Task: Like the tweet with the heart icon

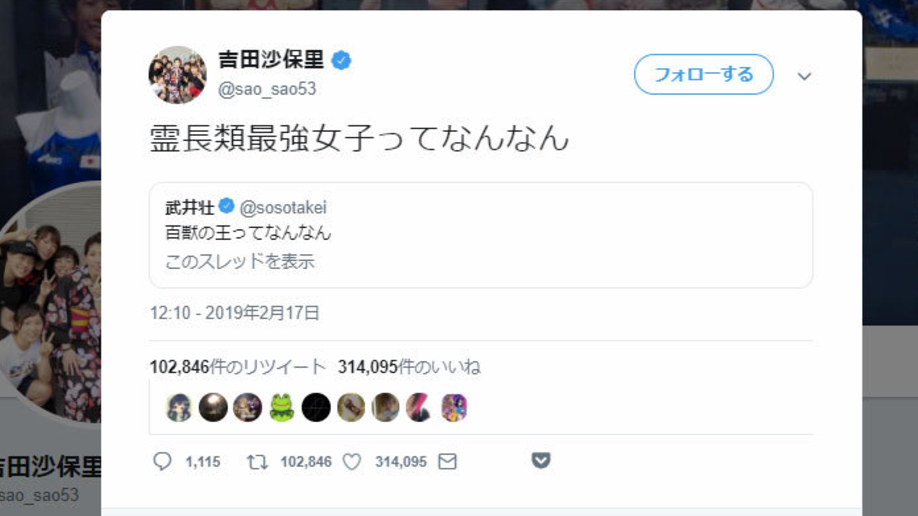Action: pyautogui.click(x=352, y=461)
